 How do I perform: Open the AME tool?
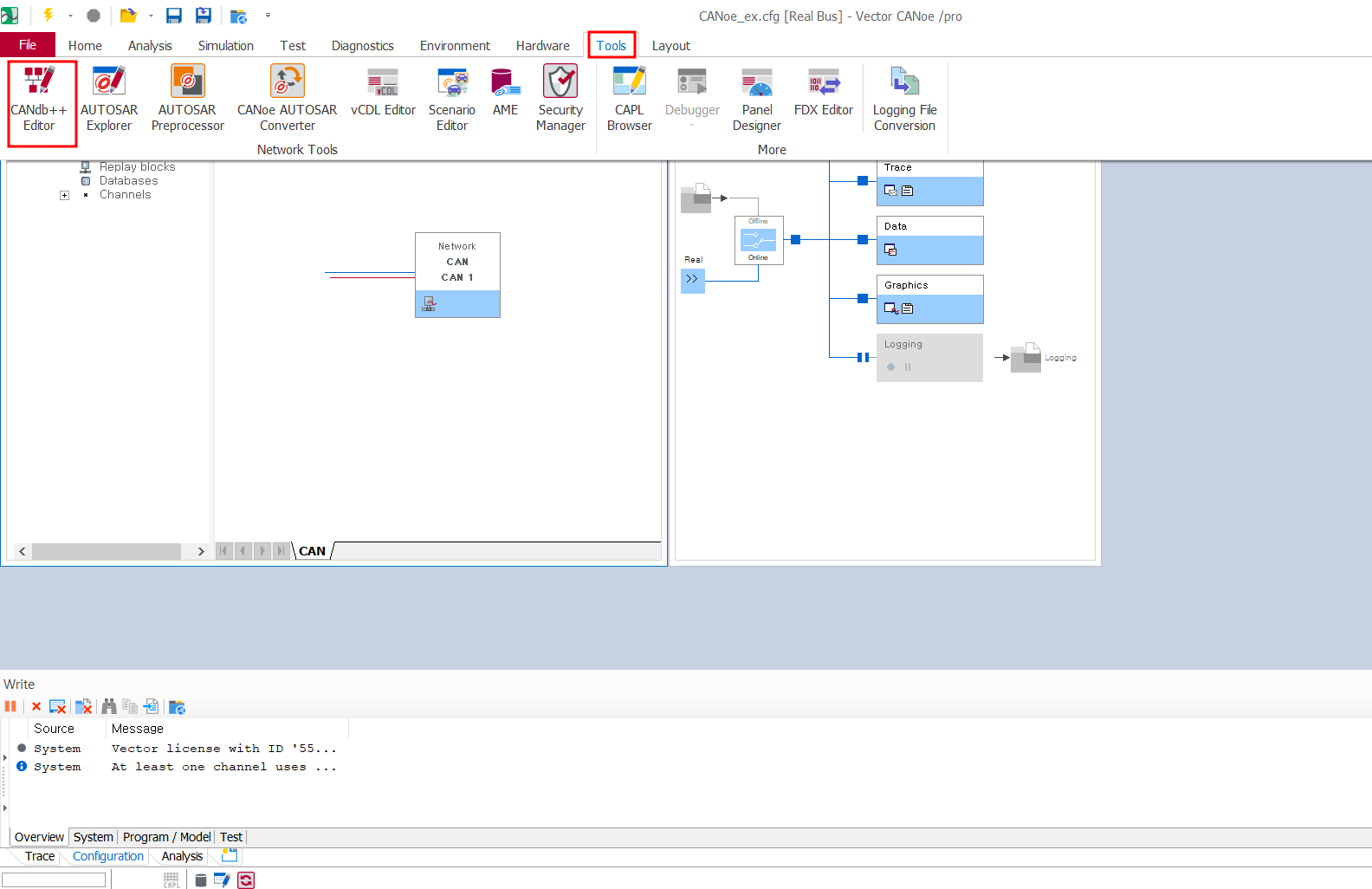pyautogui.click(x=505, y=93)
